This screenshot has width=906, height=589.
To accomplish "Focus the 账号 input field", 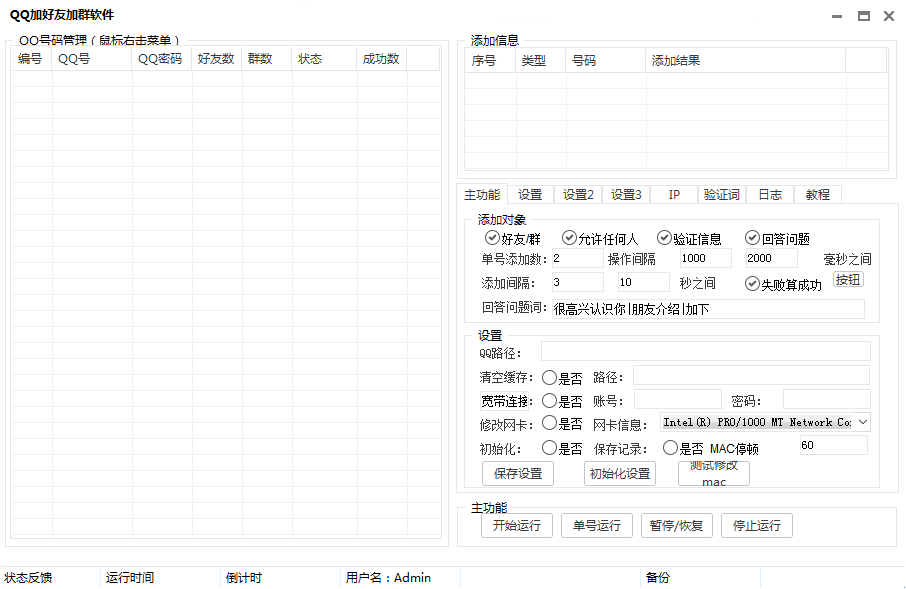I will pyautogui.click(x=678, y=399).
